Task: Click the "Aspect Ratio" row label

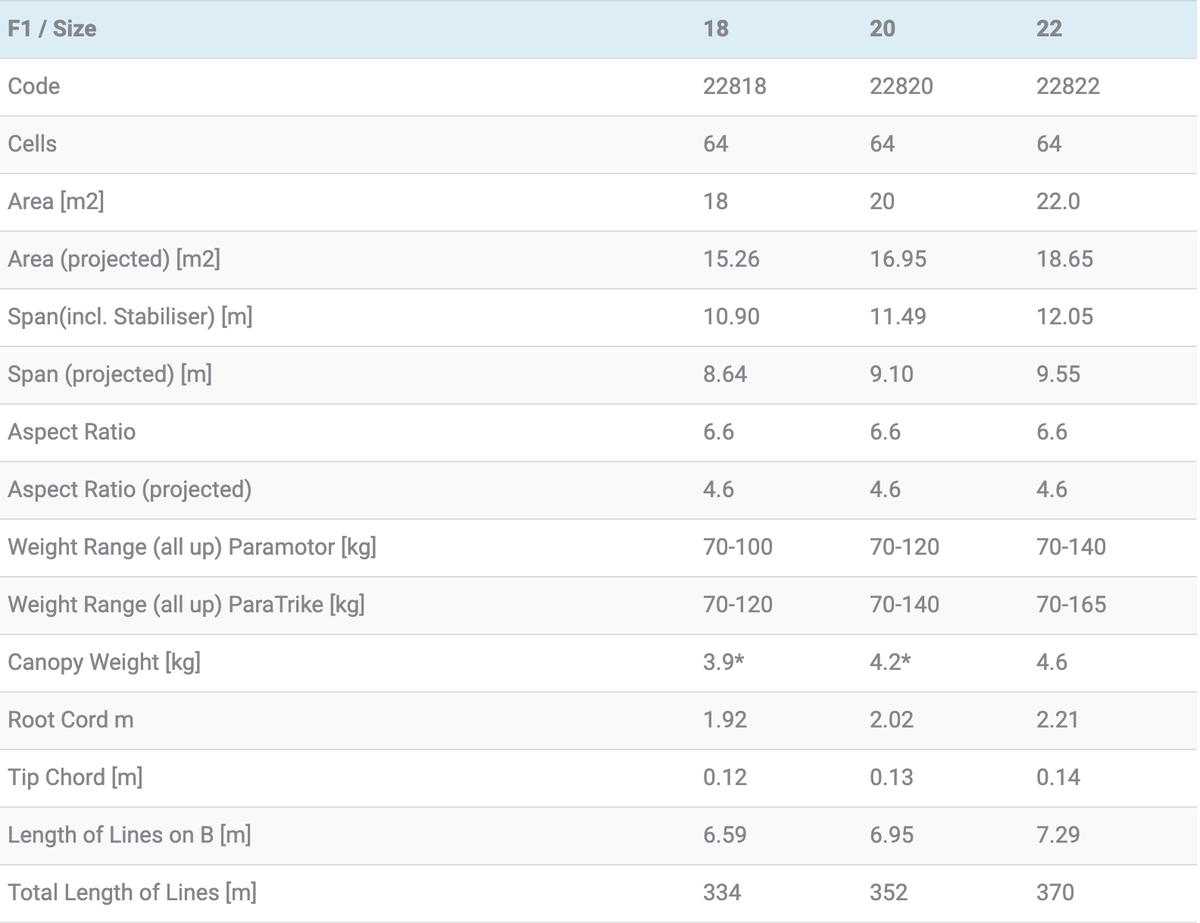Action: (x=71, y=433)
